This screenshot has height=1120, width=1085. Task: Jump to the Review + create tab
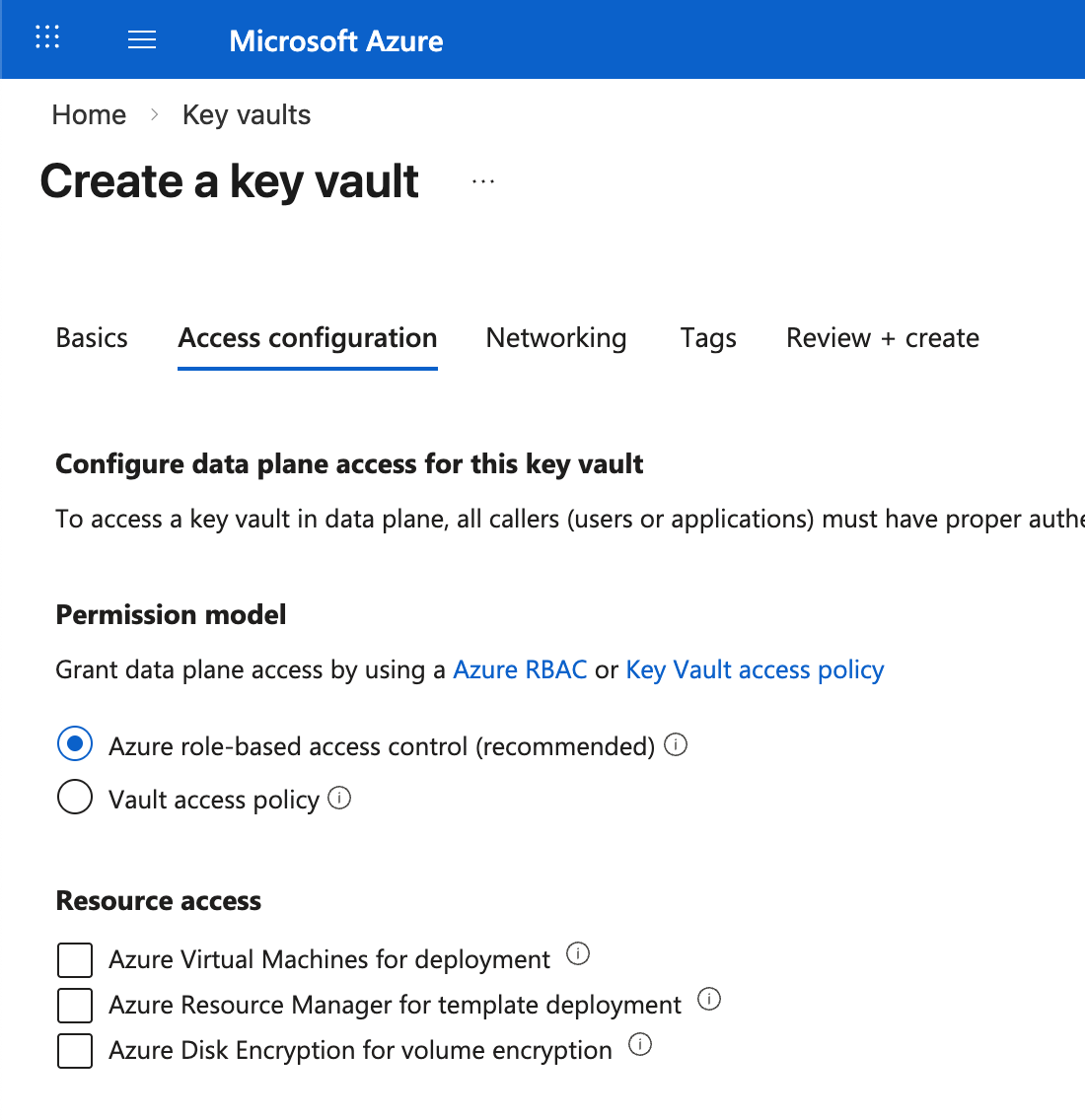pos(883,338)
